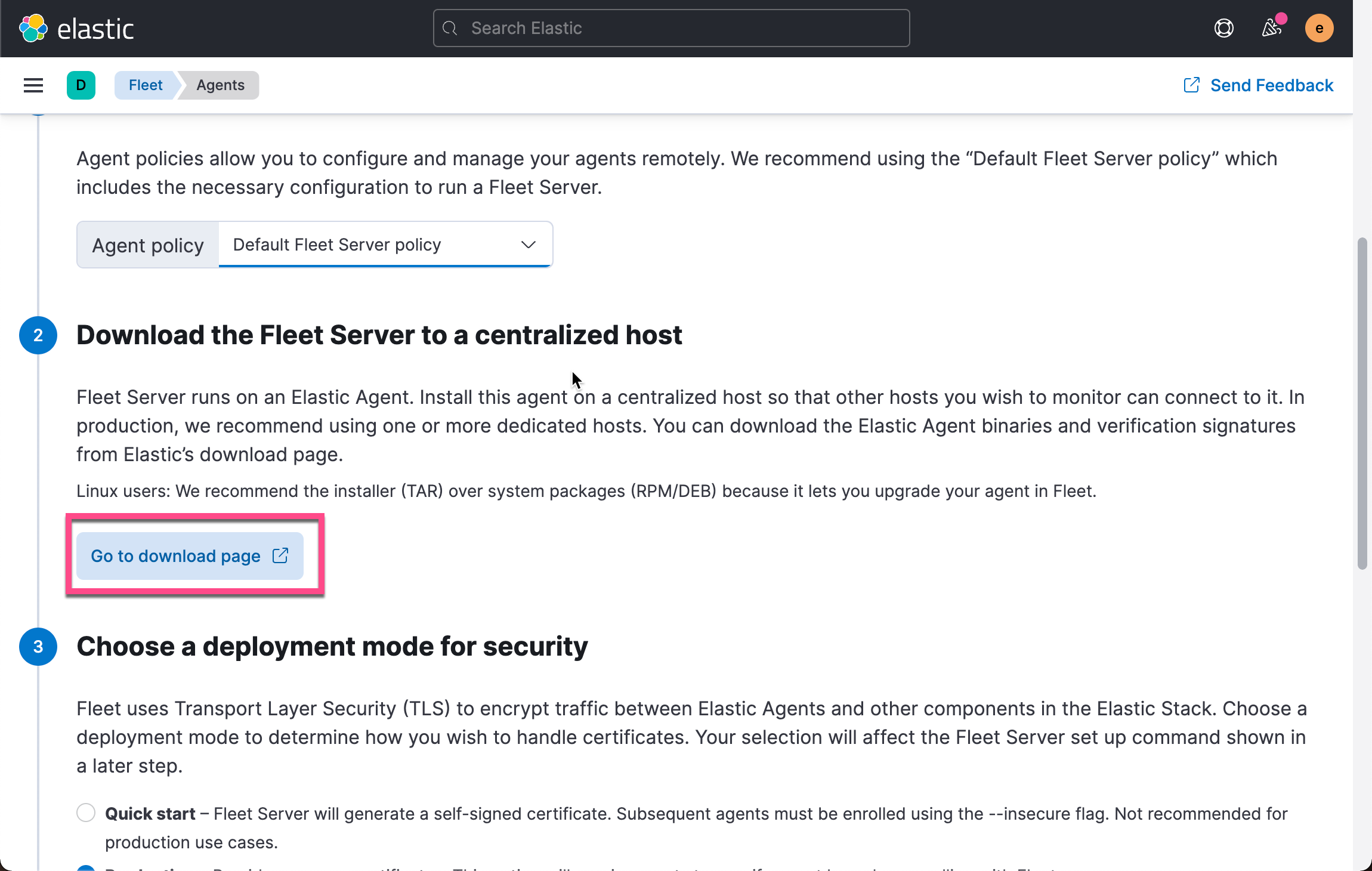This screenshot has width=1372, height=871.
Task: Click the D space selector badge
Action: click(x=81, y=85)
